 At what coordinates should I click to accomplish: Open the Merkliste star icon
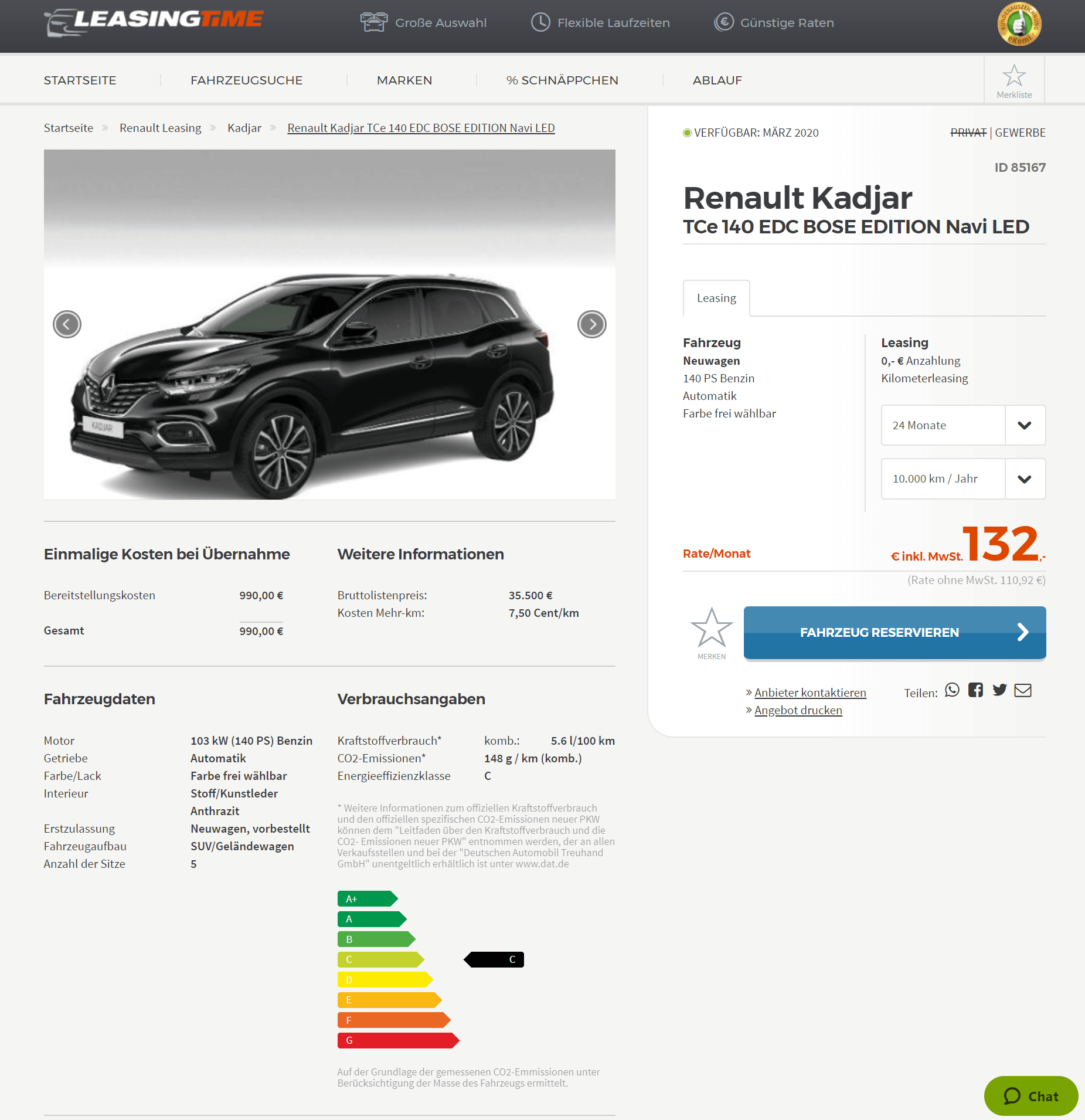pyautogui.click(x=1014, y=76)
